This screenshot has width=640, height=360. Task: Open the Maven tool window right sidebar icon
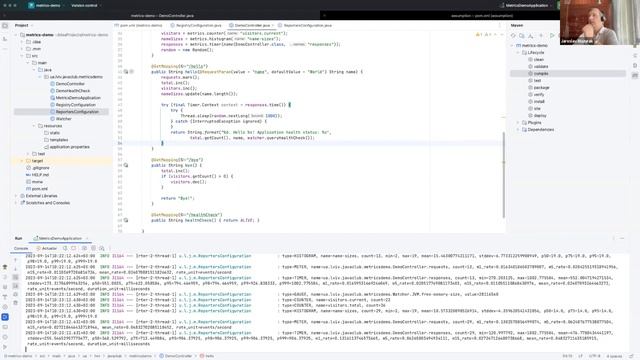pos(635,76)
